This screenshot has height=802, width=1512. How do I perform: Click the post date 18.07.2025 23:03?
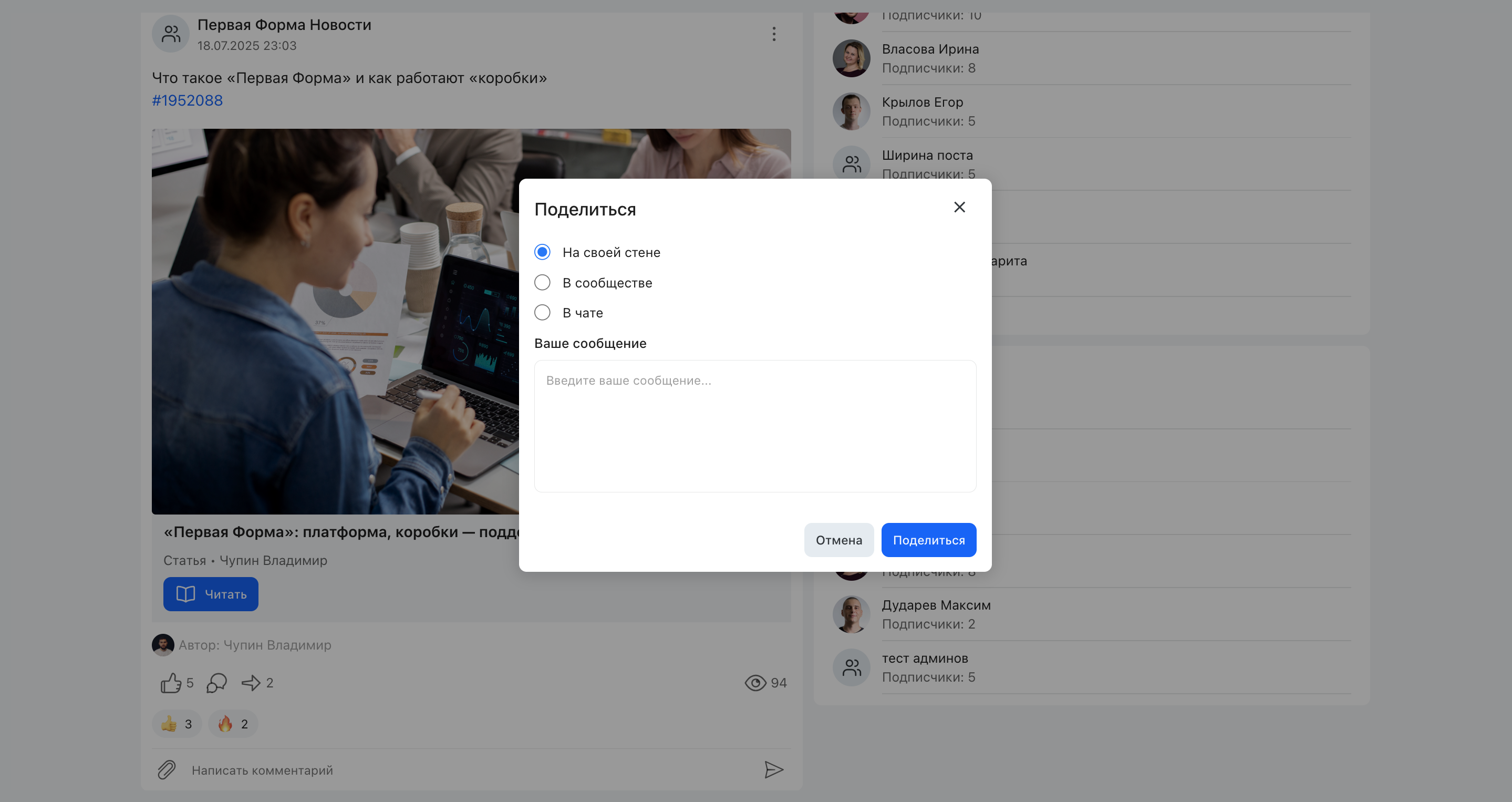tap(246, 45)
